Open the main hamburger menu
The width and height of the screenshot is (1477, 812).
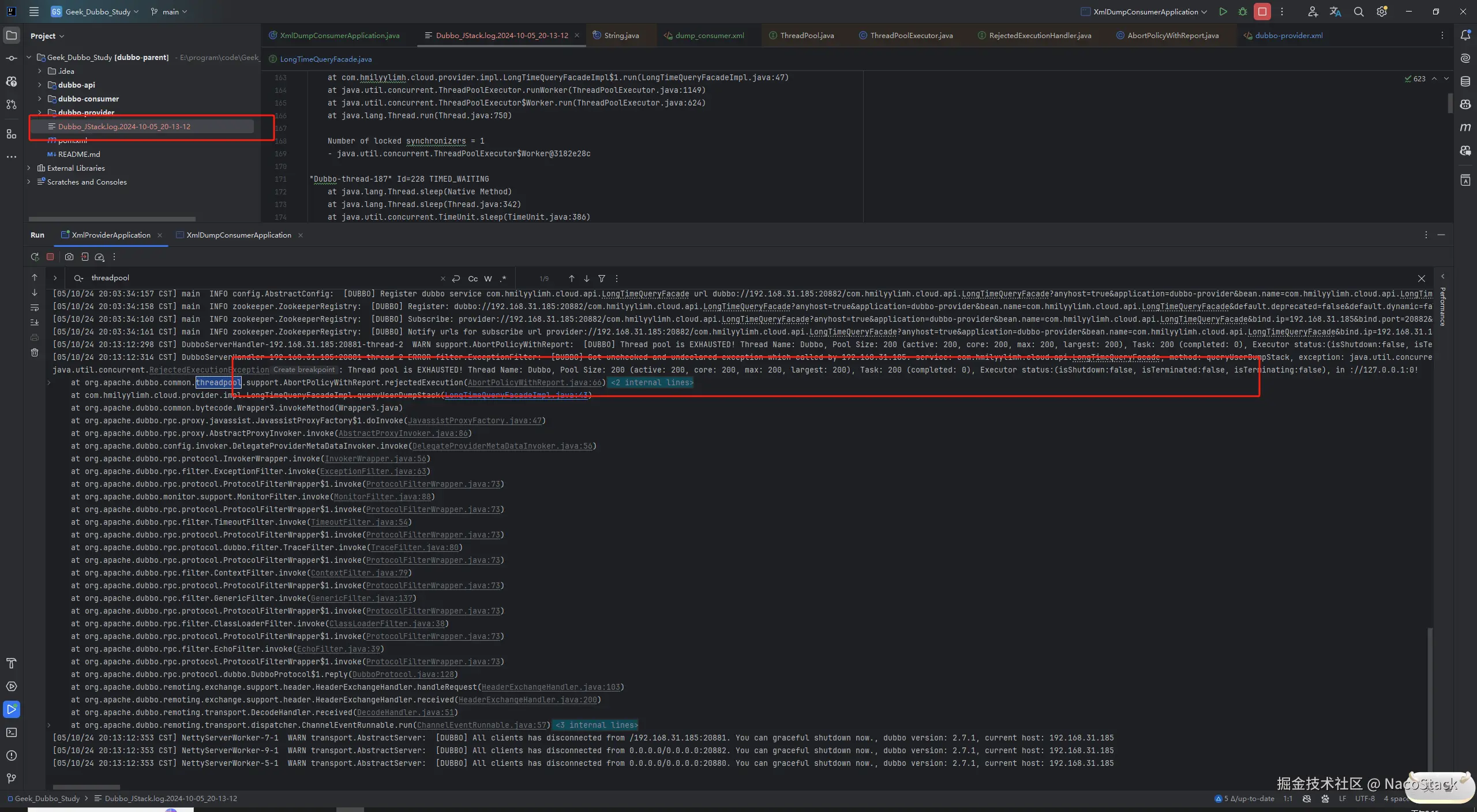(34, 12)
